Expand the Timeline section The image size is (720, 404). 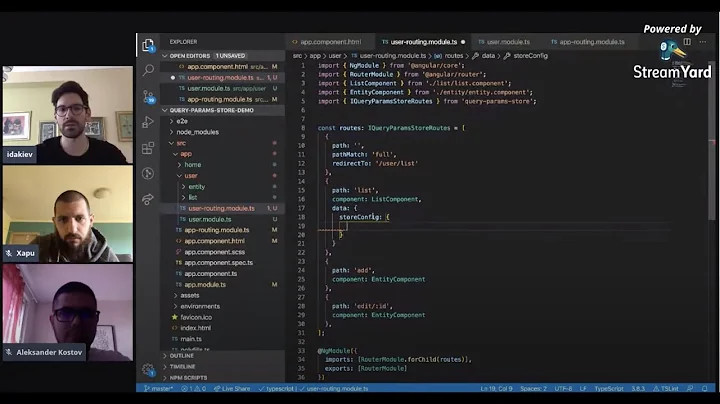click(x=223, y=366)
